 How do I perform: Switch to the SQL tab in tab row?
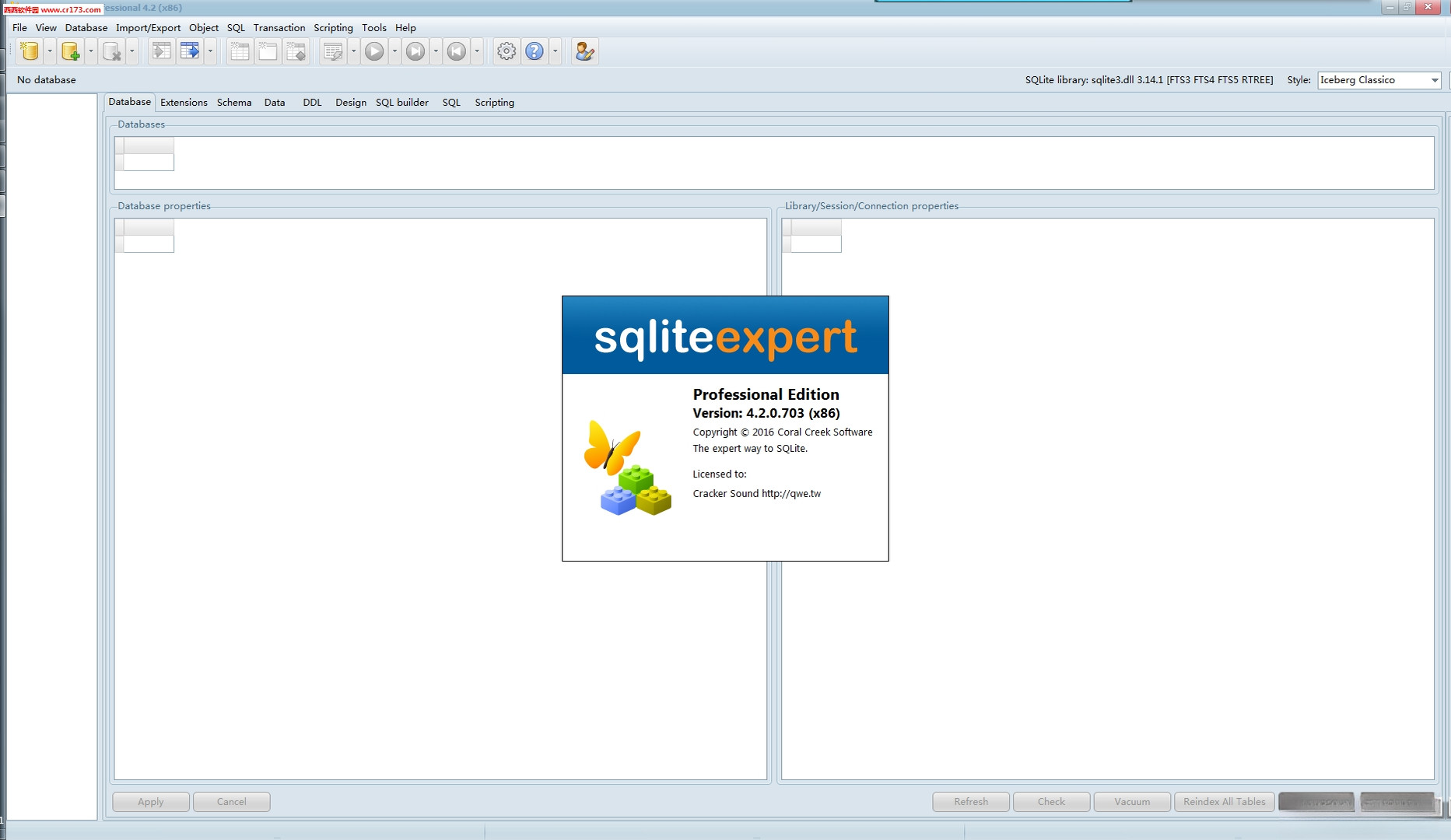tap(451, 103)
